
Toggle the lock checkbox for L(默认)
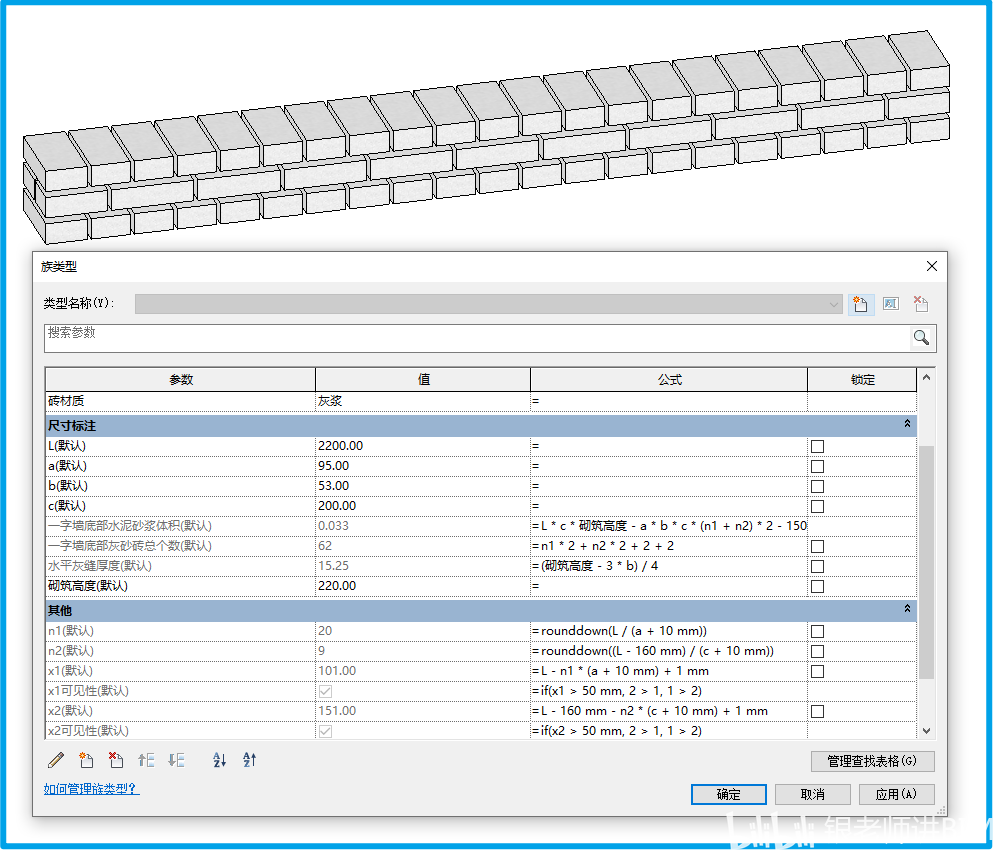817,446
